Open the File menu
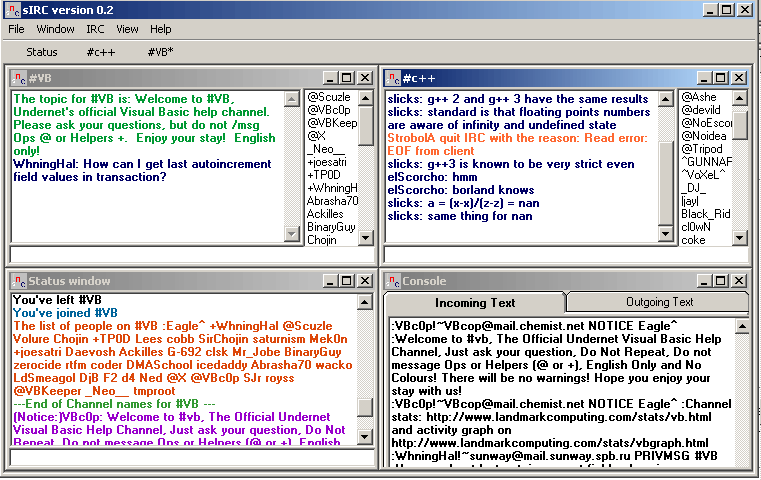 click(x=16, y=29)
